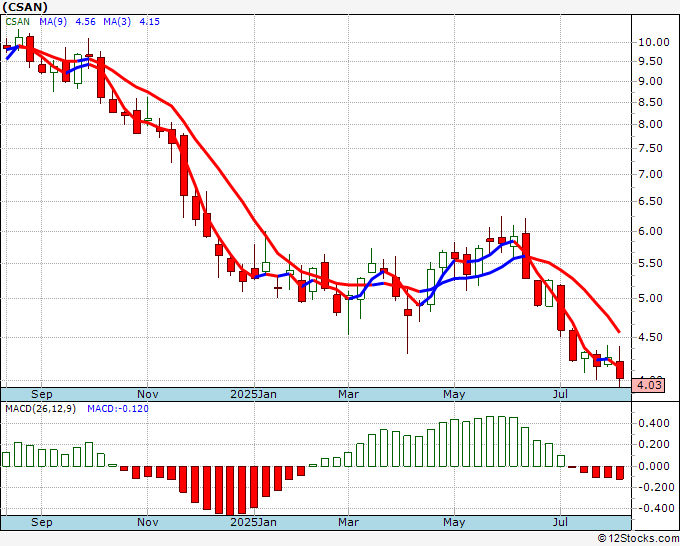The image size is (680, 546).
Task: Click the 10.00 price axis label
Action: coord(654,43)
